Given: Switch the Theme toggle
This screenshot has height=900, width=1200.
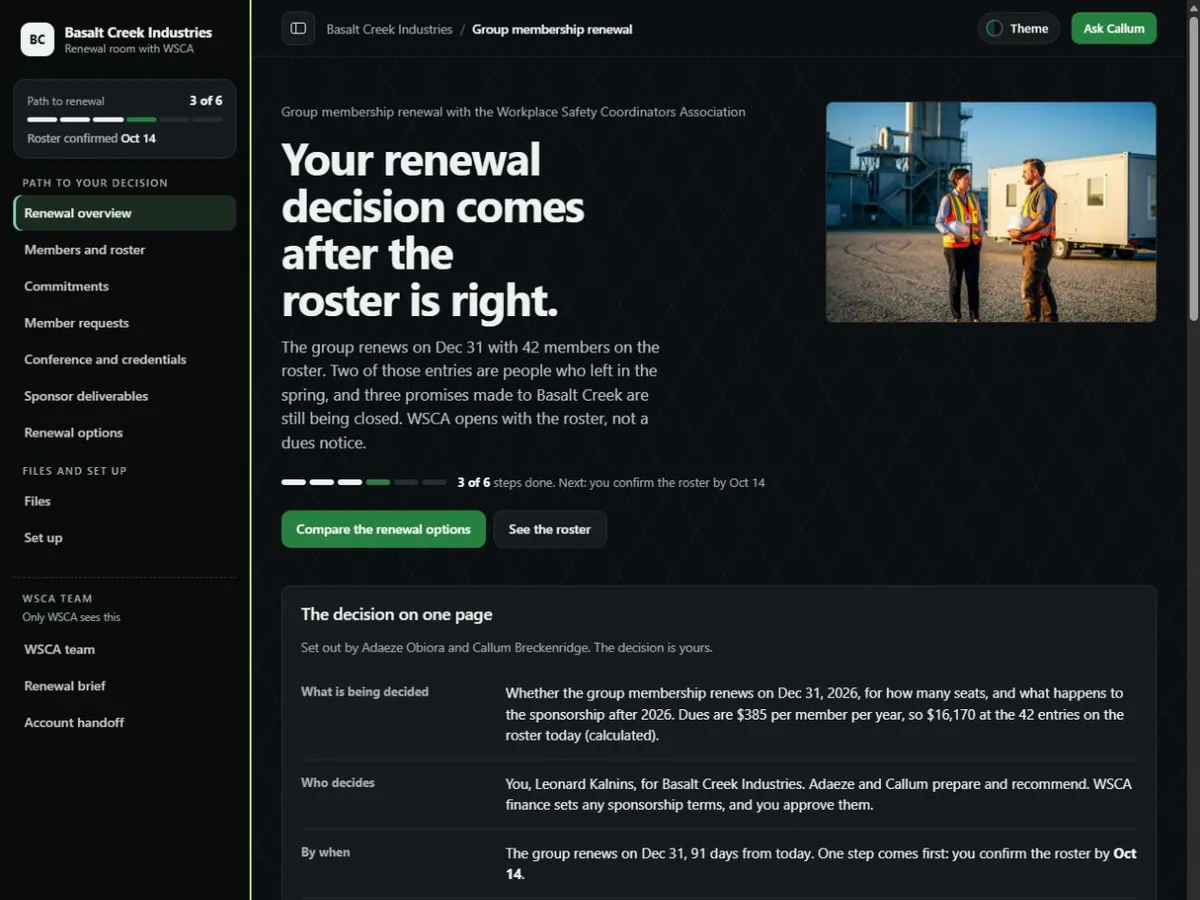Looking at the screenshot, I should click(x=1018, y=29).
